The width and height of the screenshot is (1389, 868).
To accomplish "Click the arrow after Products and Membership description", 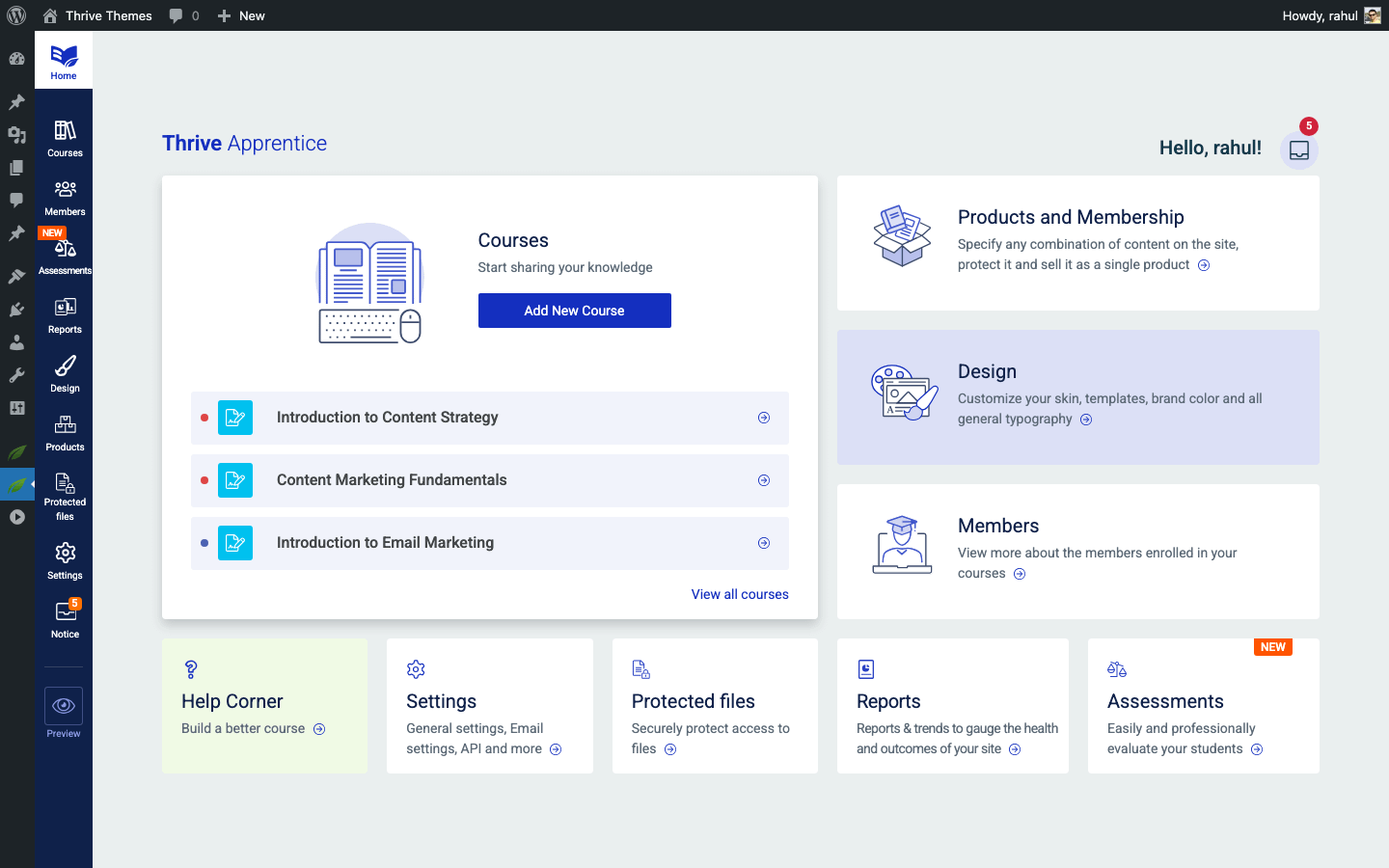I will [1204, 265].
